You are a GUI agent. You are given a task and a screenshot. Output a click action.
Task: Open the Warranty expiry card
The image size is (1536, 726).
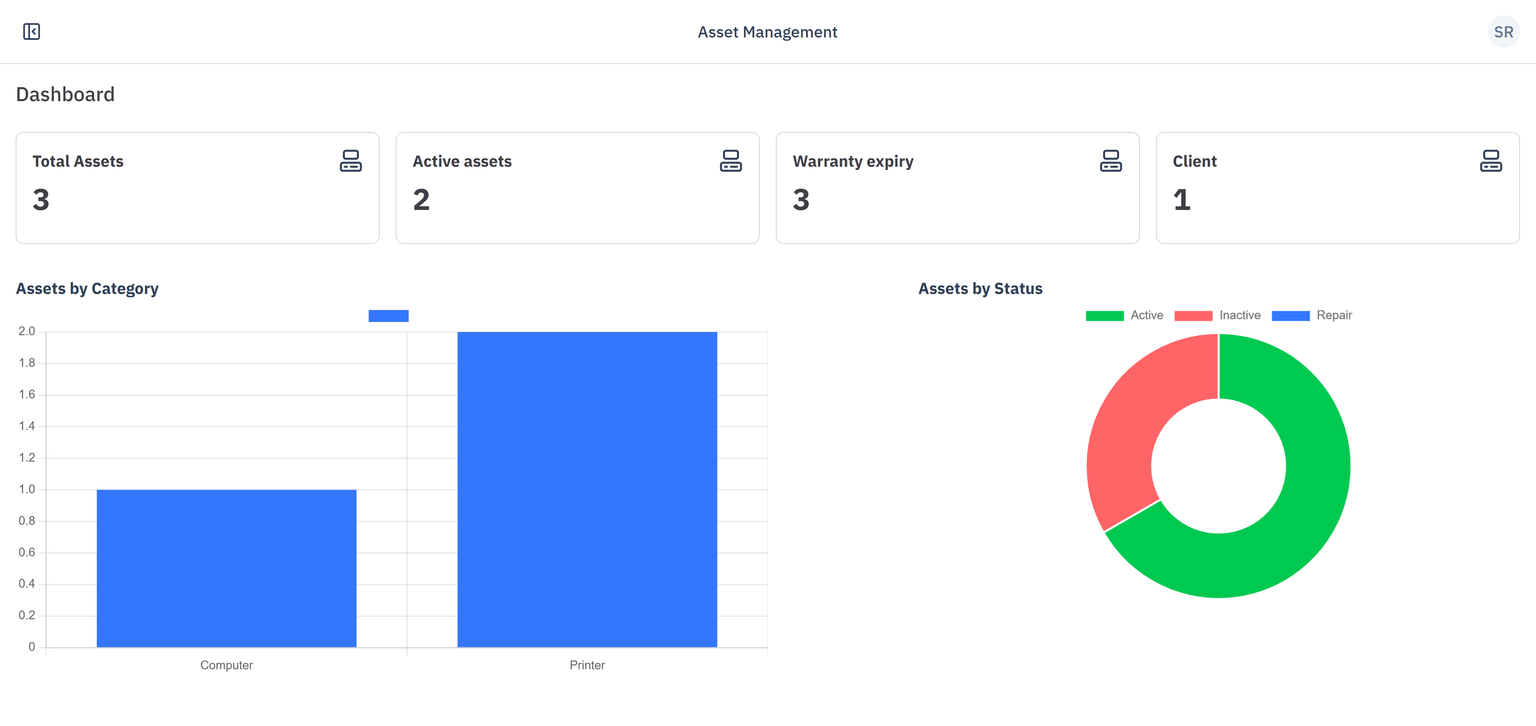[x=958, y=188]
